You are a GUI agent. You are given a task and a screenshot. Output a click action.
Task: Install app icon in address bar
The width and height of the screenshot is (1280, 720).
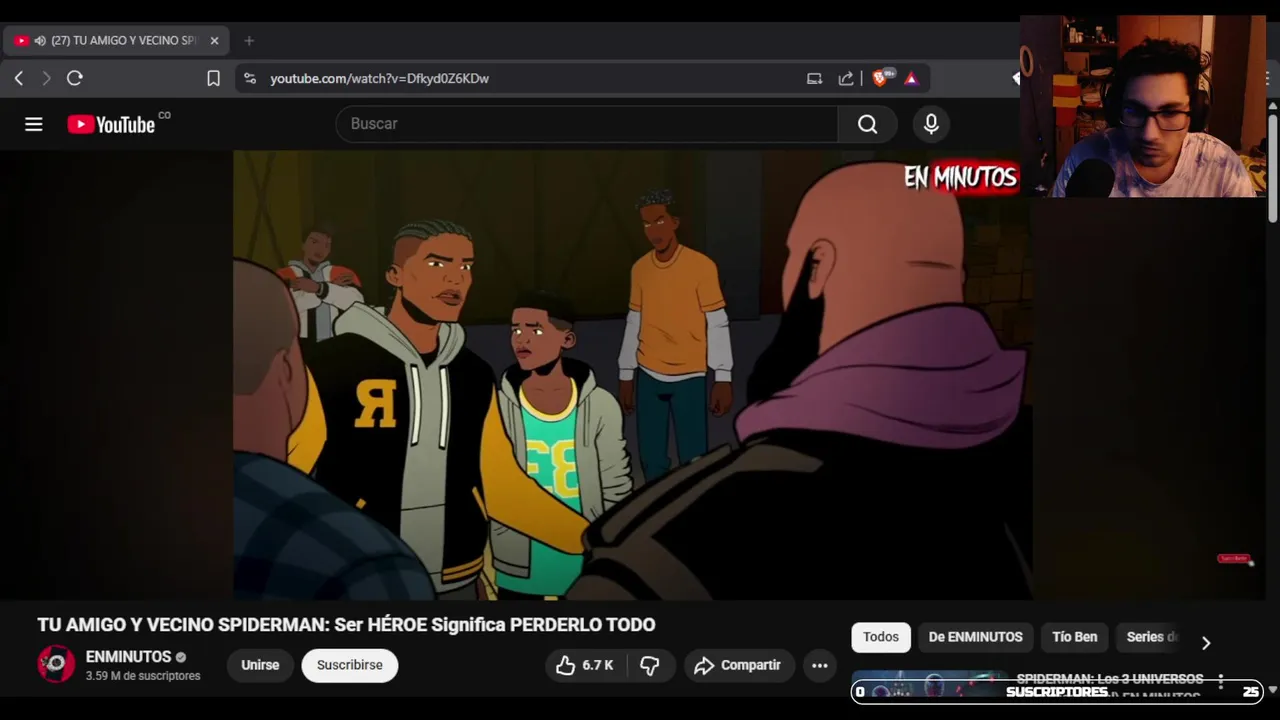(814, 78)
